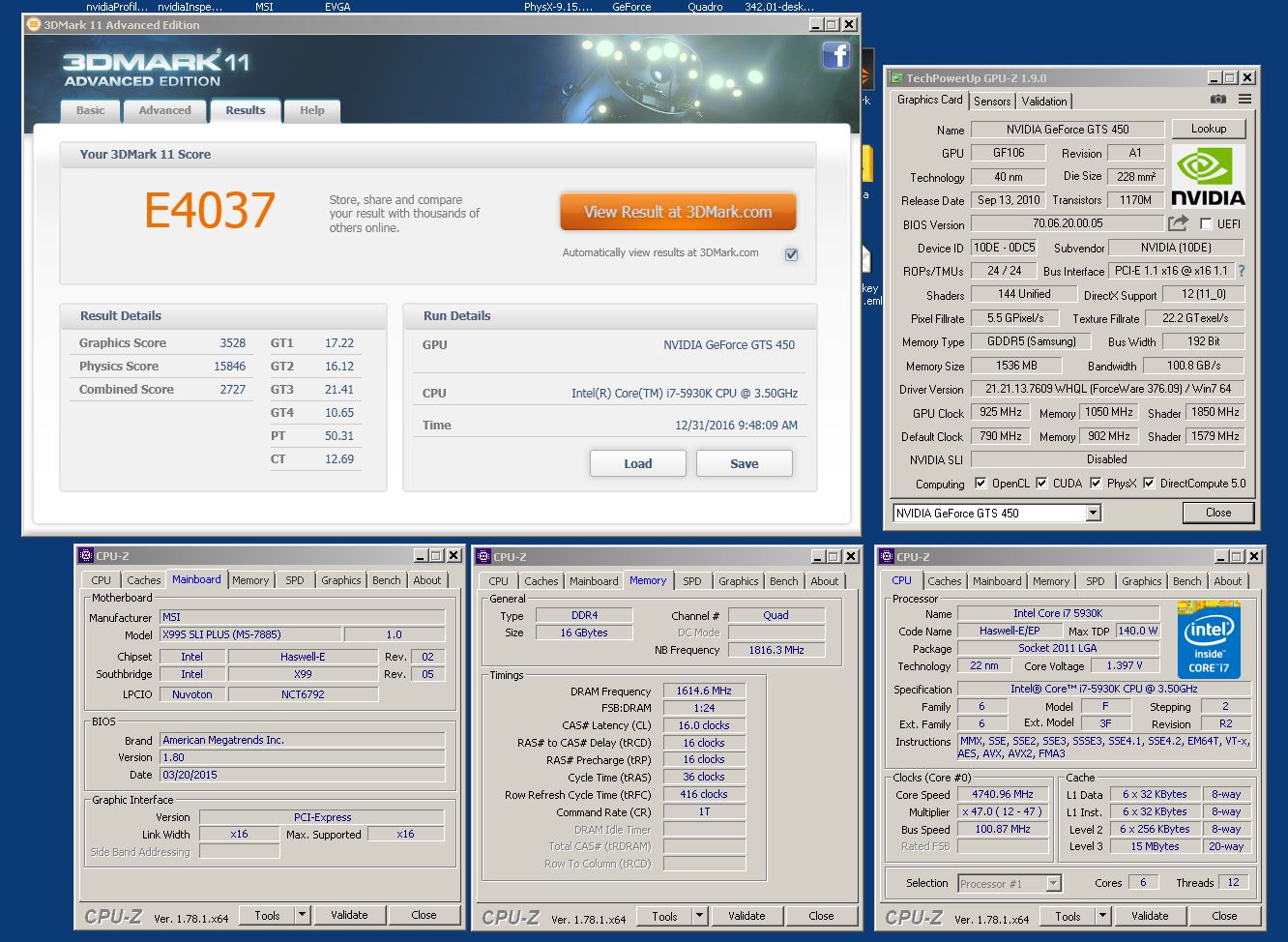Click the Driver Version field in GPU-Z

click(x=1108, y=389)
